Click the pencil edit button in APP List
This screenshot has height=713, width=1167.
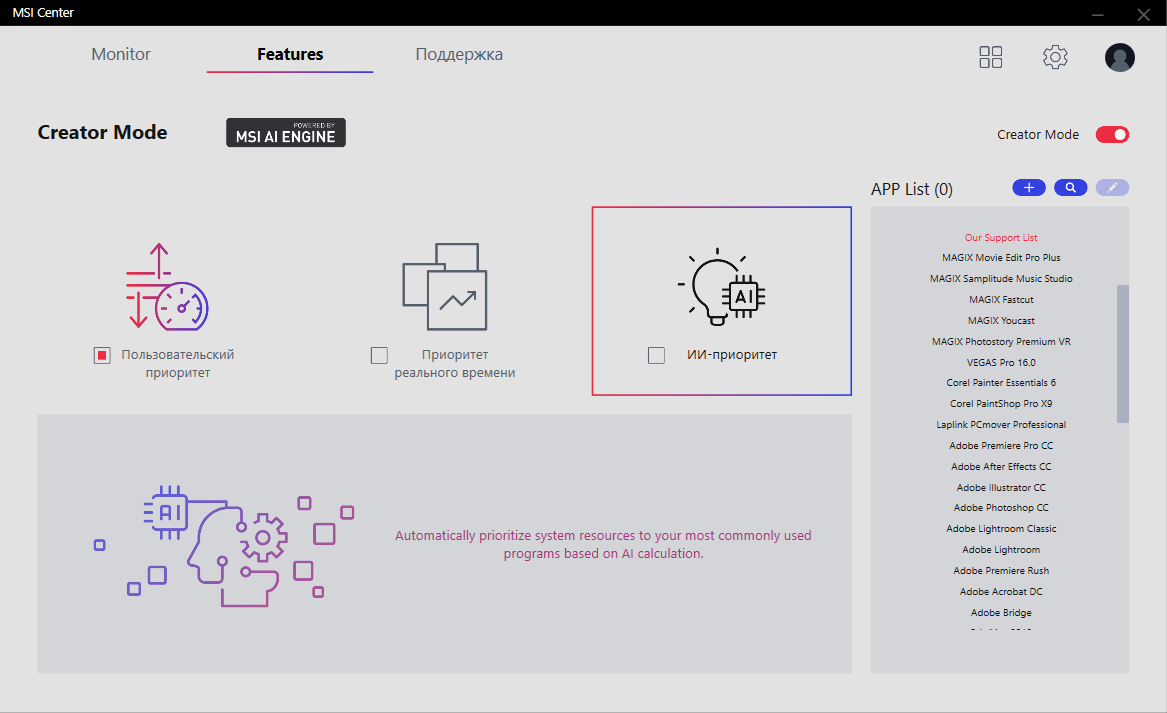click(x=1112, y=188)
